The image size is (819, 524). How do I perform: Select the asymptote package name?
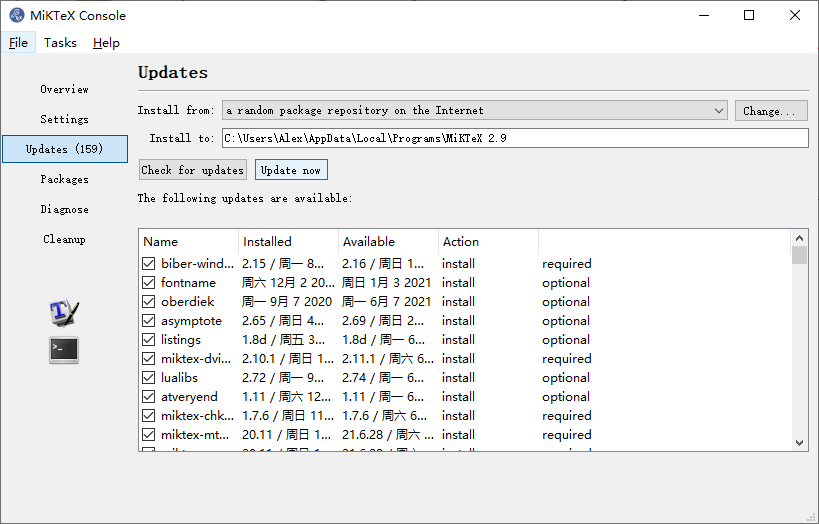191,321
